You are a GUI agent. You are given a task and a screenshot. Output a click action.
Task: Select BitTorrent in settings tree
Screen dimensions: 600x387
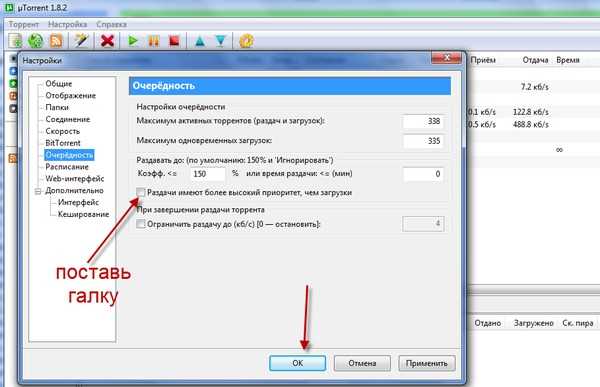(63, 143)
